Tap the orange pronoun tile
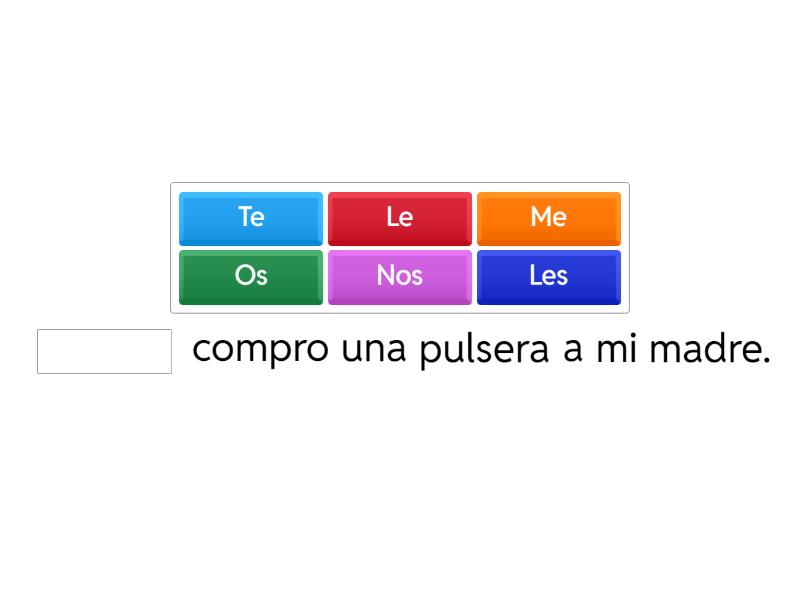This screenshot has width=800, height=600. tap(548, 218)
